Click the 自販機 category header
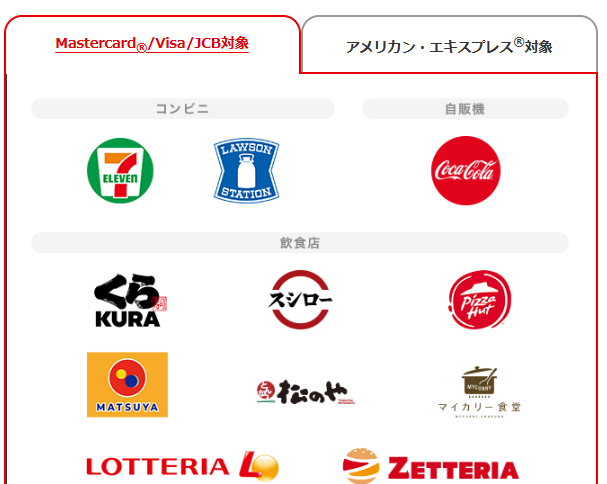The height and width of the screenshot is (484, 607). 465,109
